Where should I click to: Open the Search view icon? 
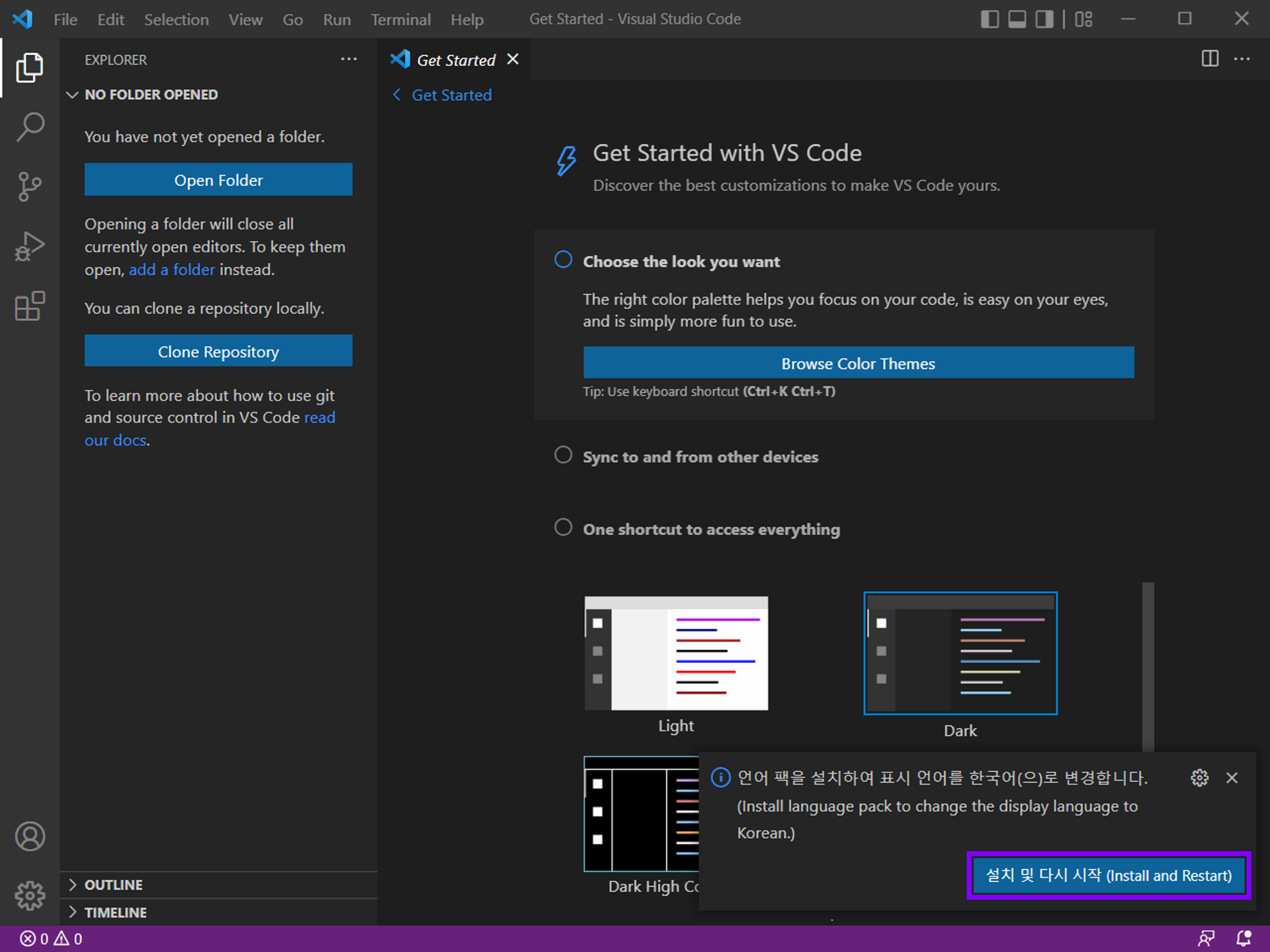30,126
